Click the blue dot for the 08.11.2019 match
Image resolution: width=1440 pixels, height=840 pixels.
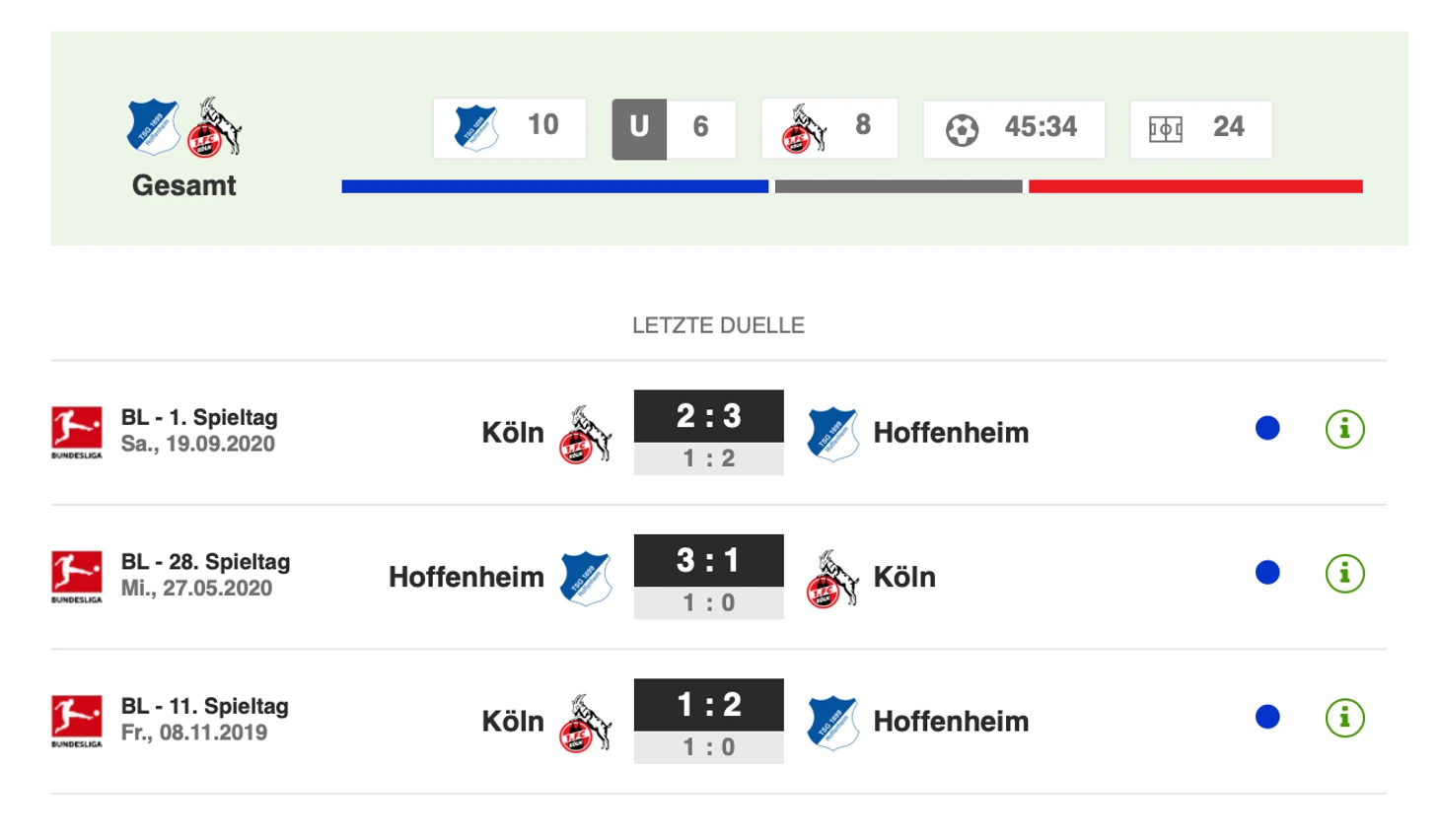click(x=1267, y=717)
